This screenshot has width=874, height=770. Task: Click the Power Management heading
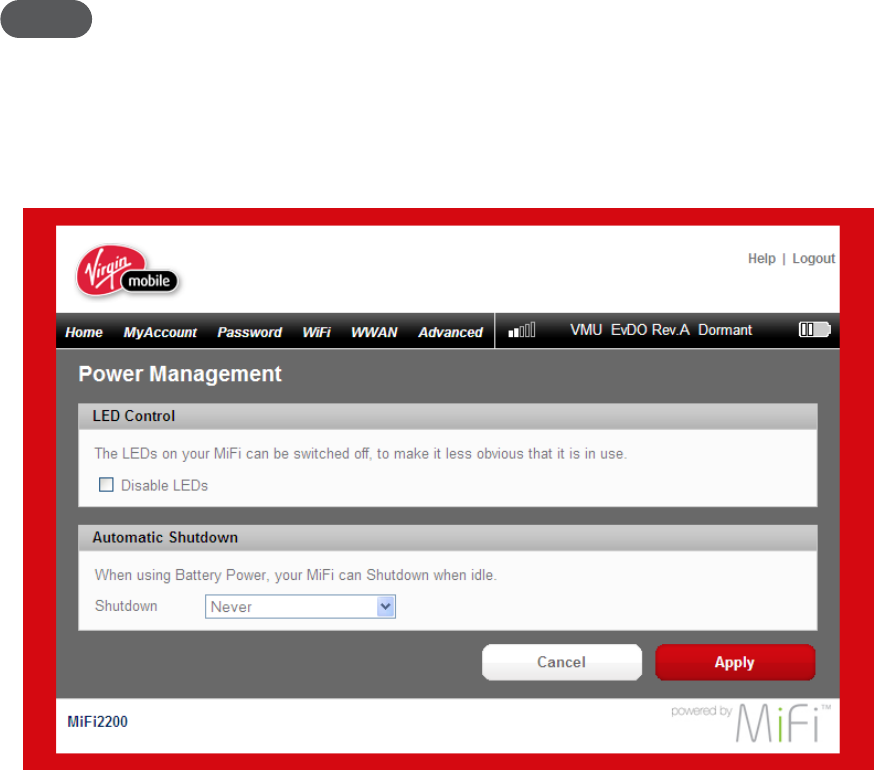[x=180, y=374]
